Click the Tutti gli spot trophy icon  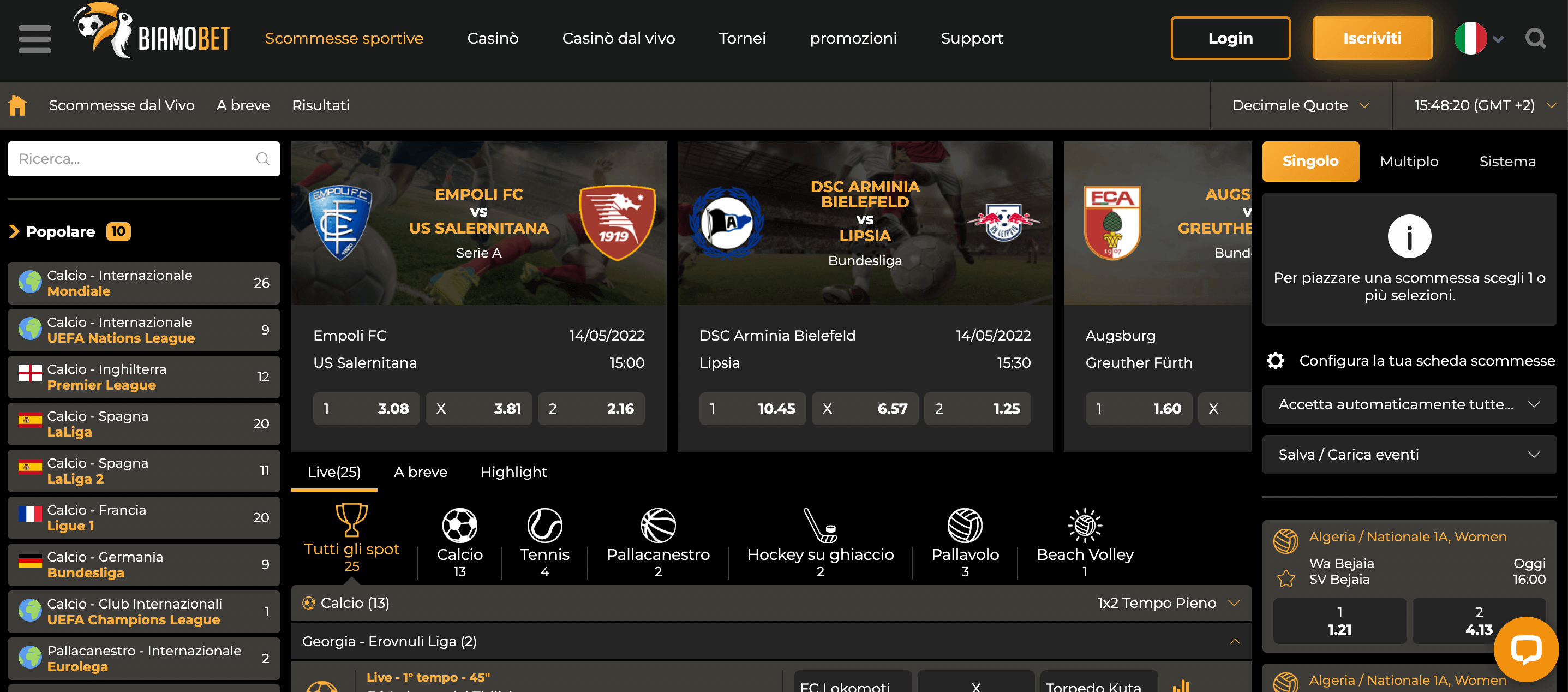351,522
